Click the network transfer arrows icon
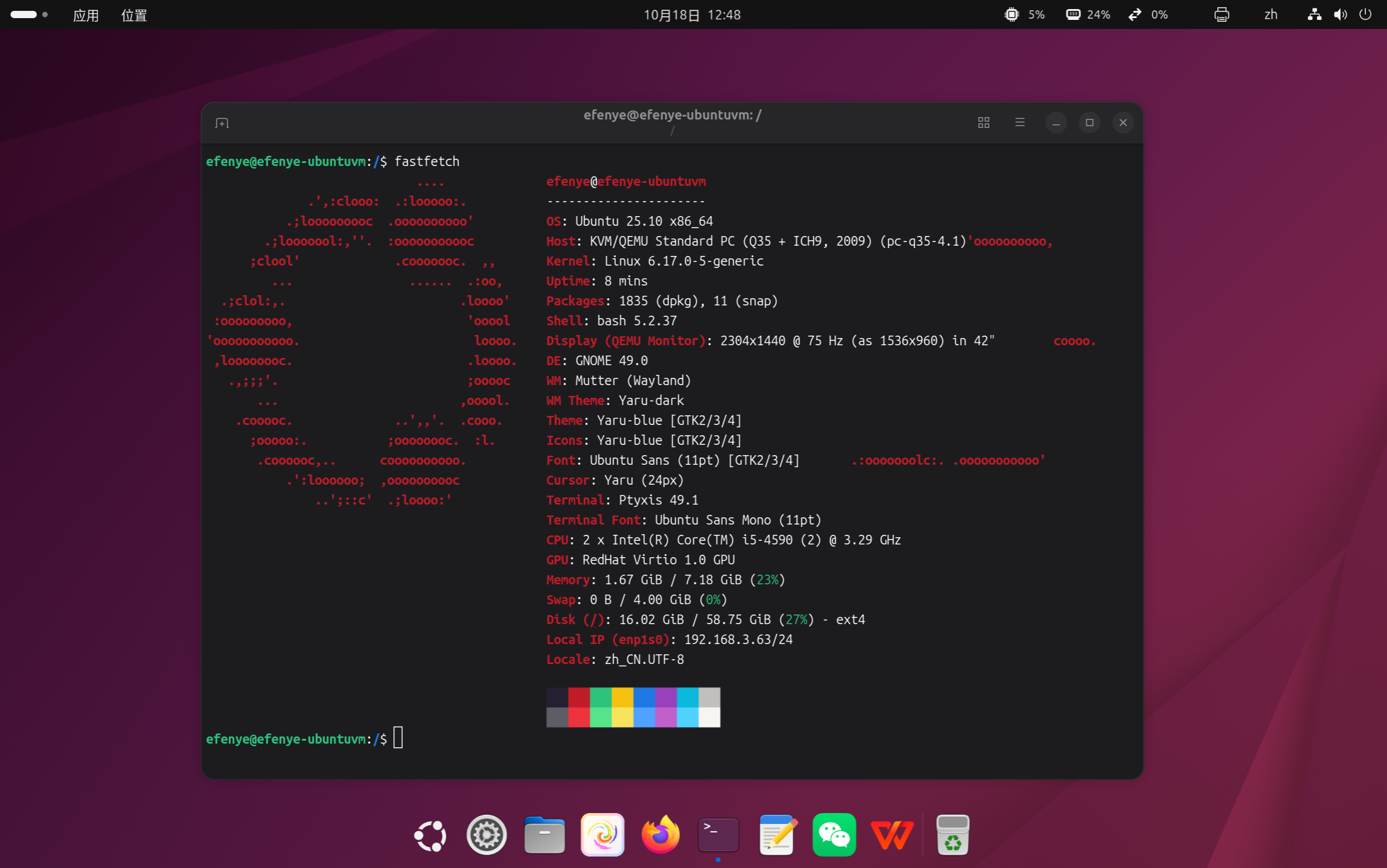 click(x=1135, y=14)
